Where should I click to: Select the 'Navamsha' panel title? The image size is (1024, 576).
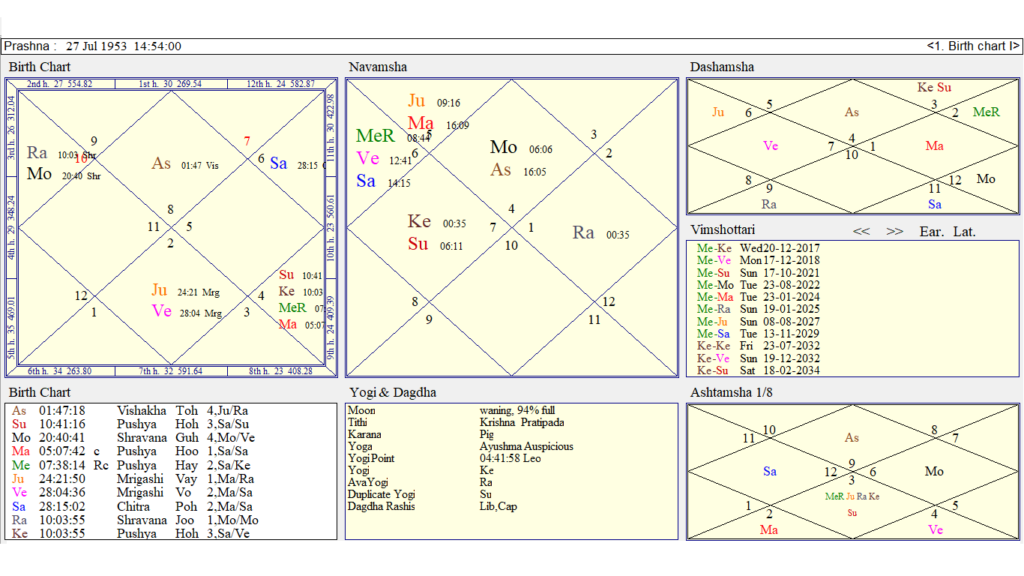tap(377, 67)
